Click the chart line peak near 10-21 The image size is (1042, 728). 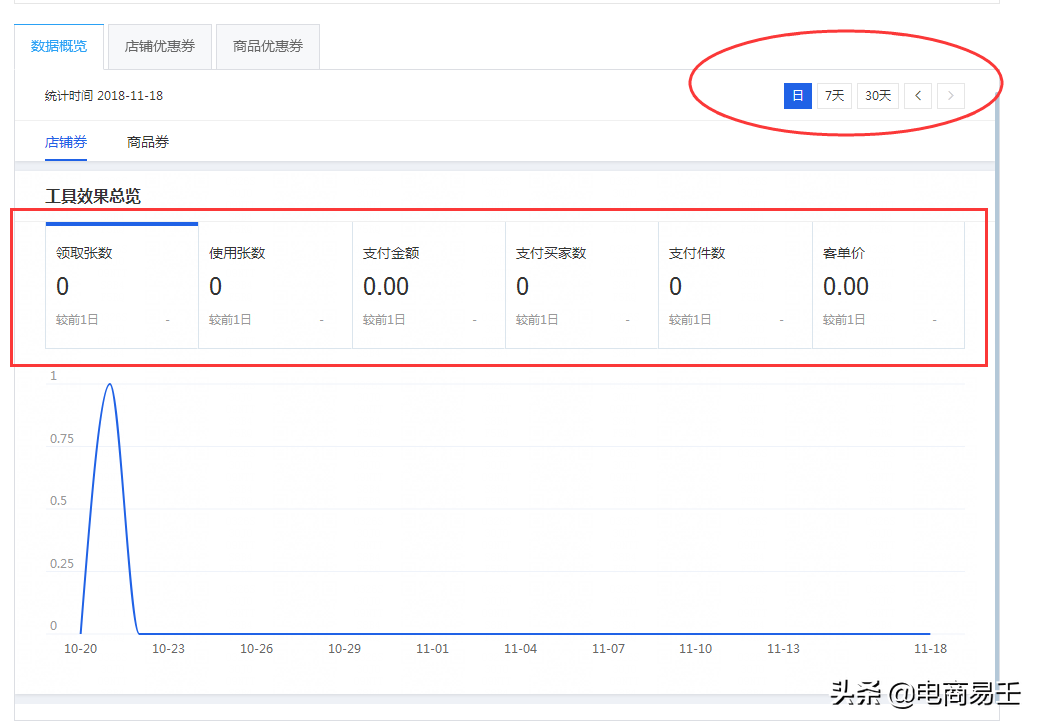(110, 384)
